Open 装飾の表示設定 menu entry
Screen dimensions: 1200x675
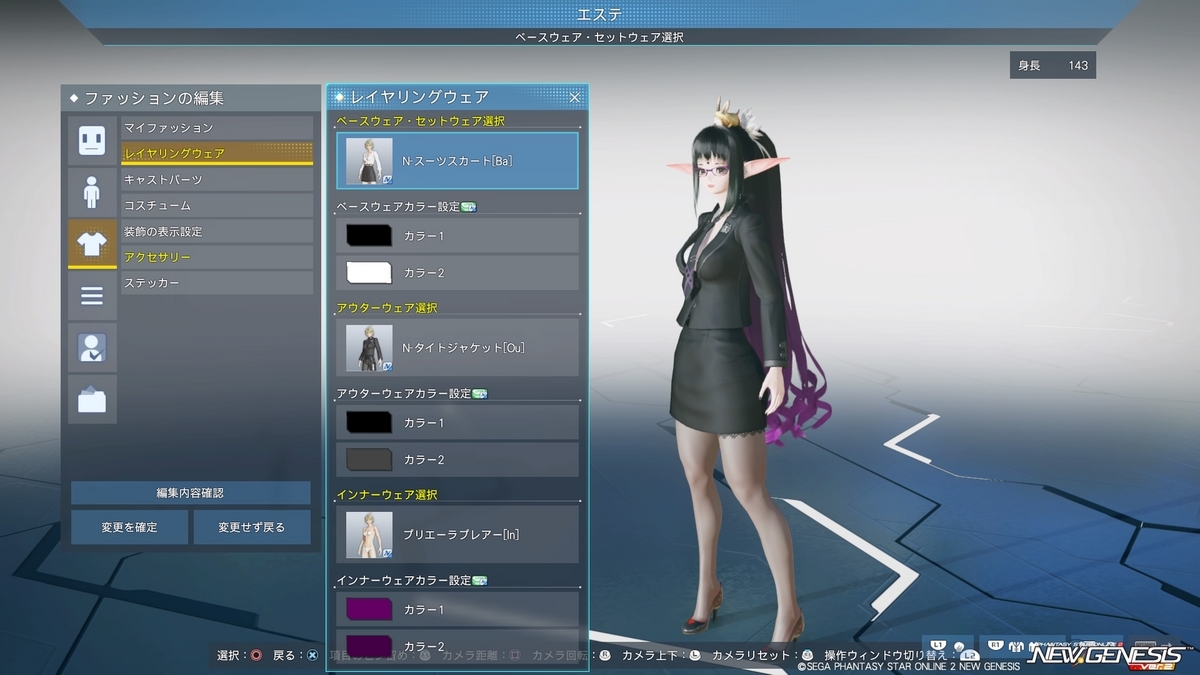(217, 232)
